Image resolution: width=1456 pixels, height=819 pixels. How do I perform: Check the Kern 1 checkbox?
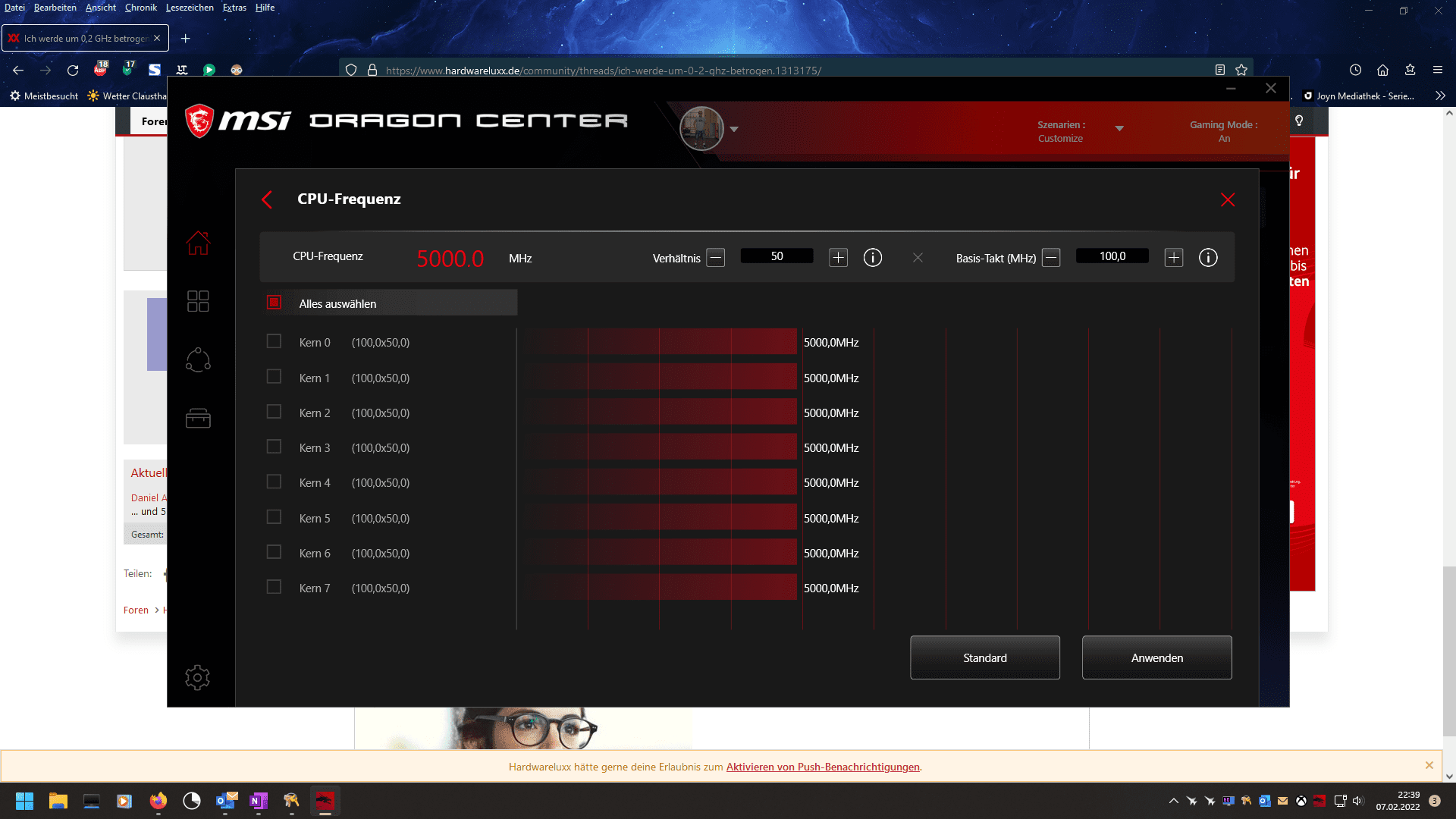pos(274,377)
